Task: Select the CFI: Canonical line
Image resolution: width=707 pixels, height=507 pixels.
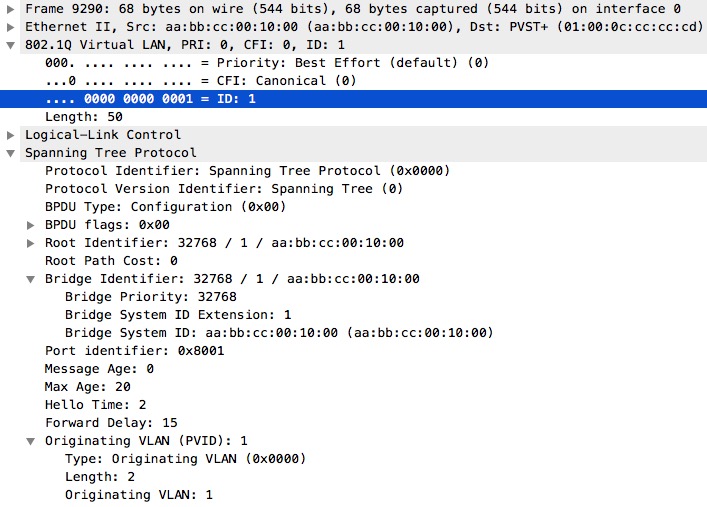Action: [201, 81]
